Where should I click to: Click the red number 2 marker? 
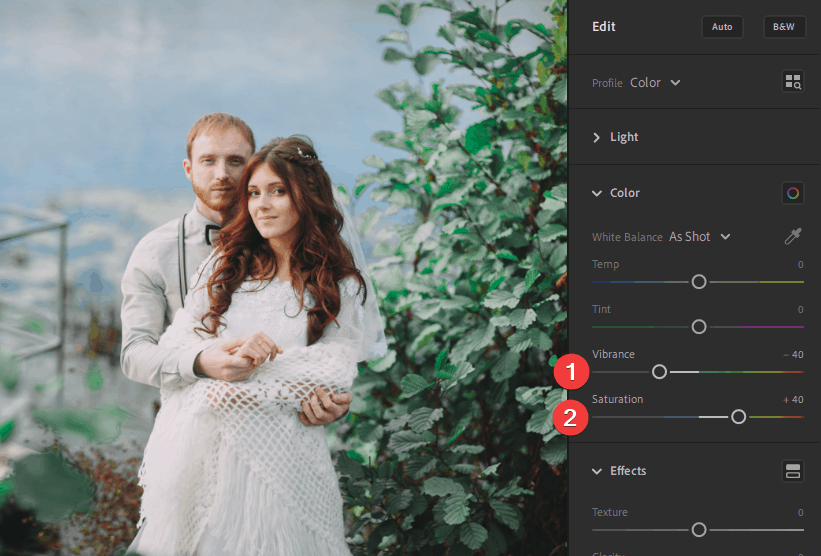pos(570,417)
